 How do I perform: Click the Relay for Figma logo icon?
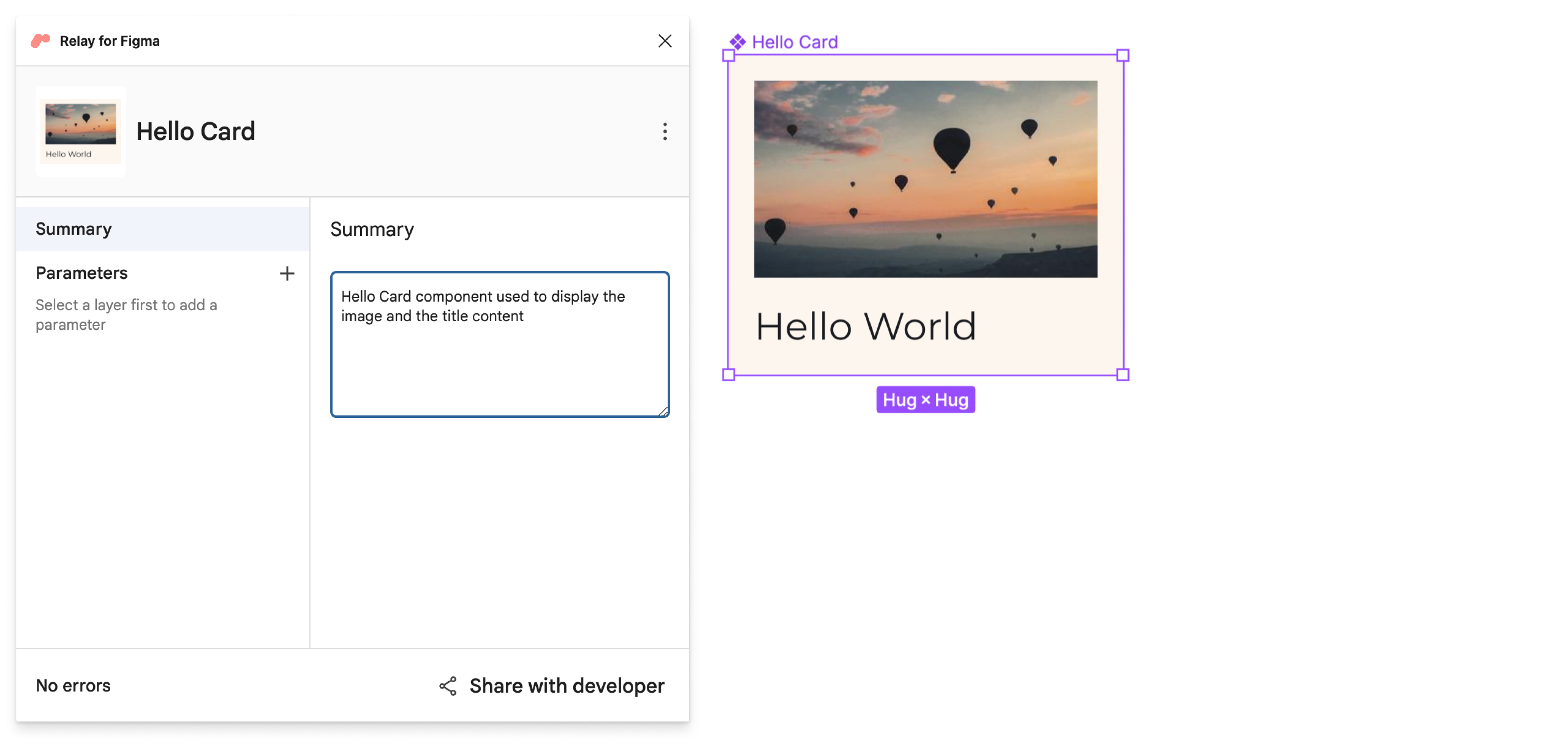(x=40, y=41)
